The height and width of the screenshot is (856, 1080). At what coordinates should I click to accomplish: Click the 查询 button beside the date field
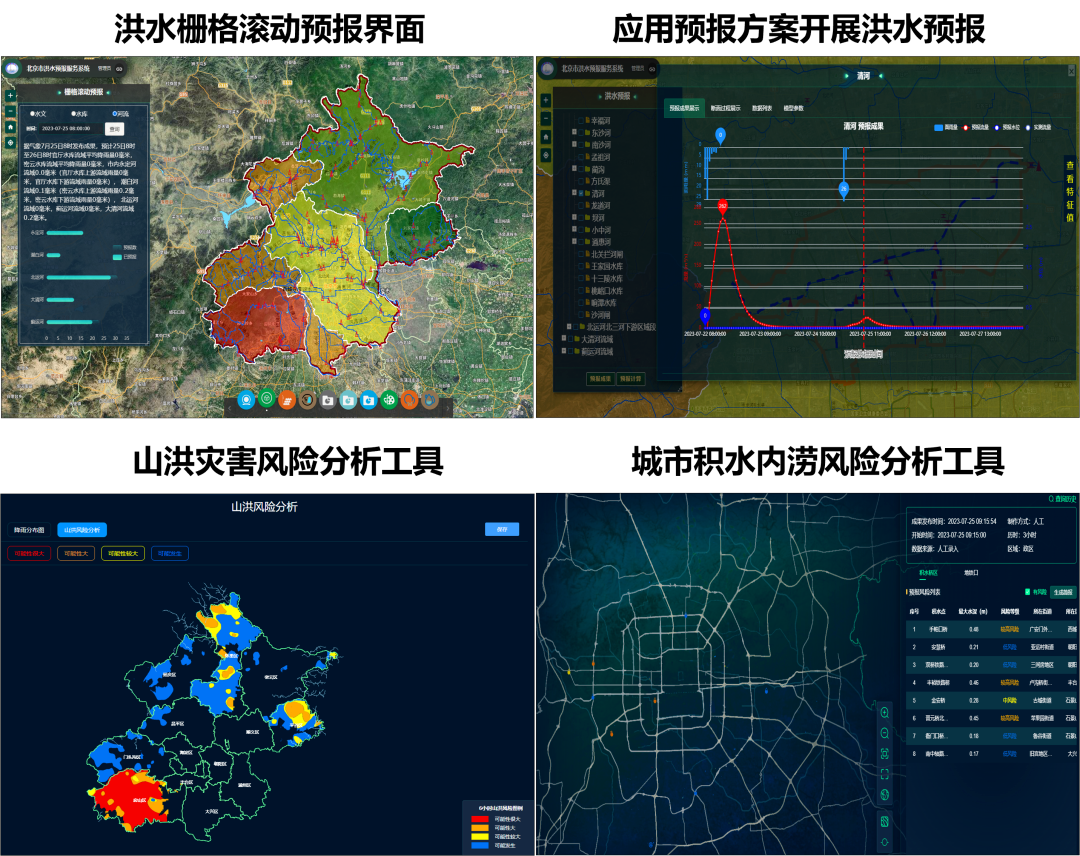point(115,128)
